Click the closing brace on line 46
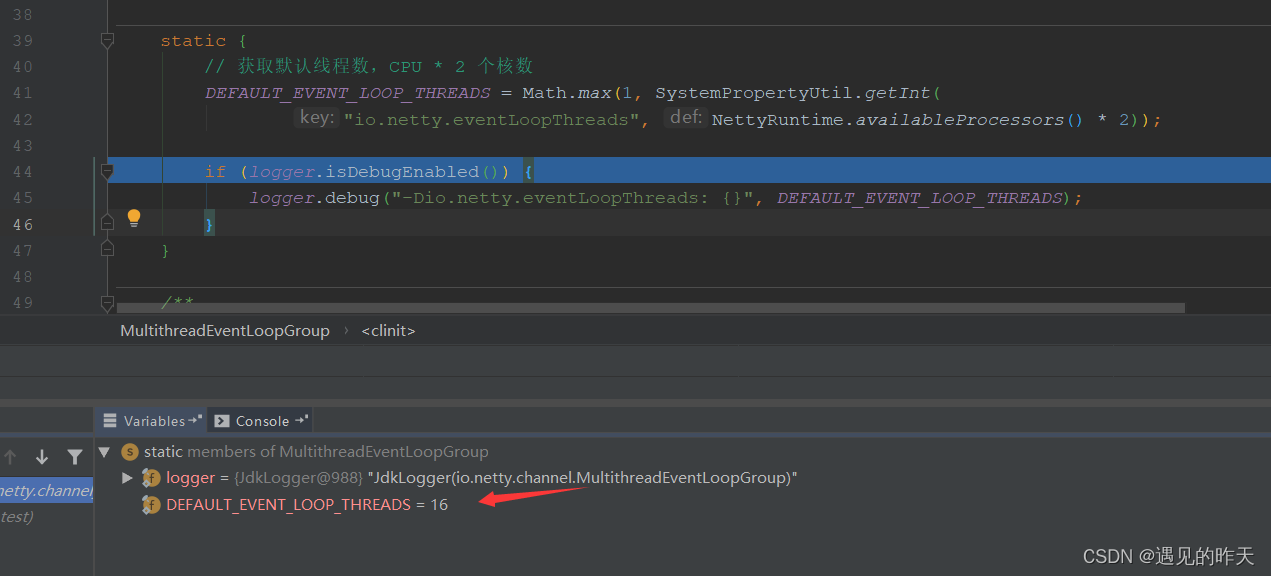 click(210, 224)
